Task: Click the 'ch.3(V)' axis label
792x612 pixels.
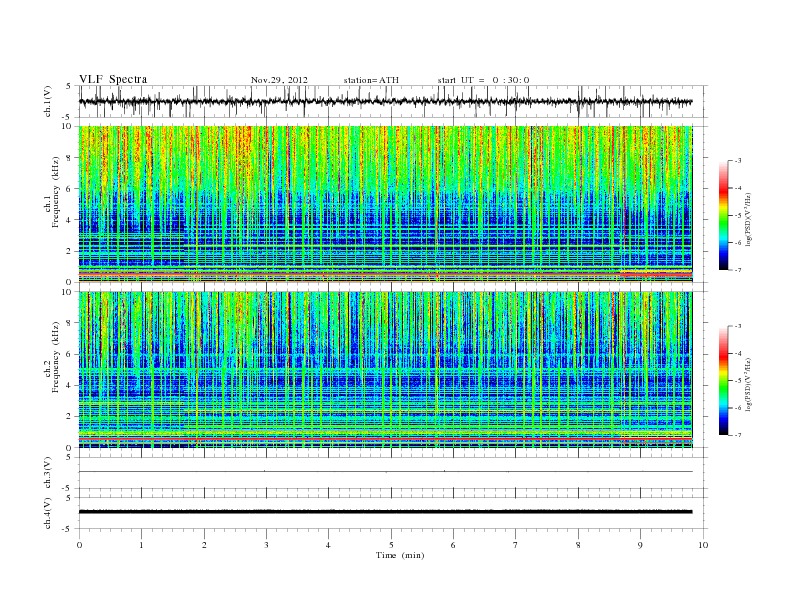Action: 48,473
